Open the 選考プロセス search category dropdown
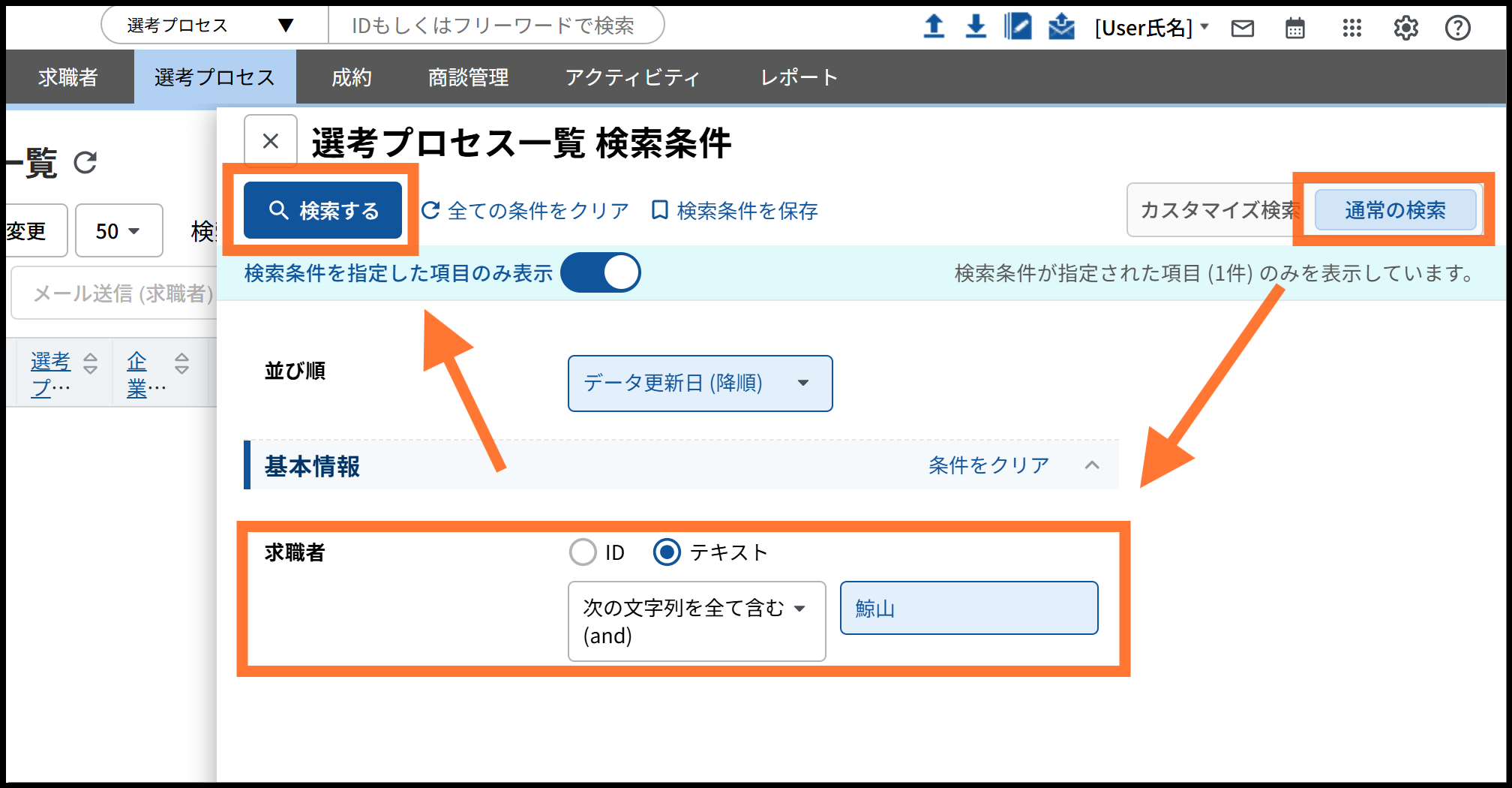The width and height of the screenshot is (1512, 788). tap(215, 26)
